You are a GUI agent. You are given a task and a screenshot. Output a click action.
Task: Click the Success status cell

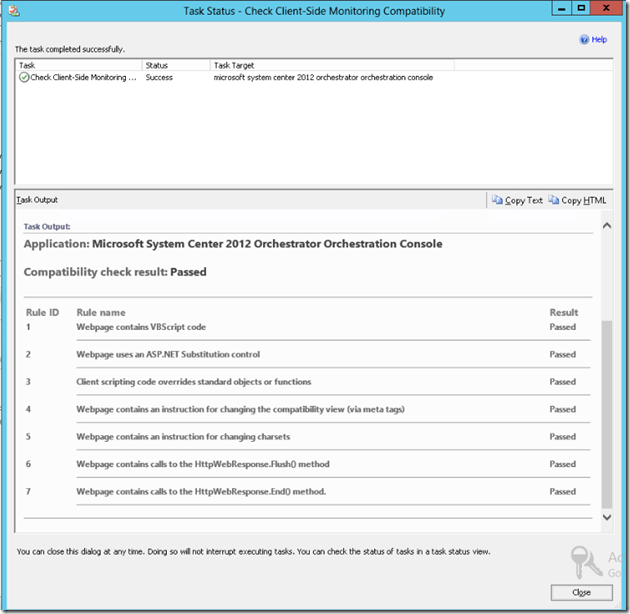160,77
